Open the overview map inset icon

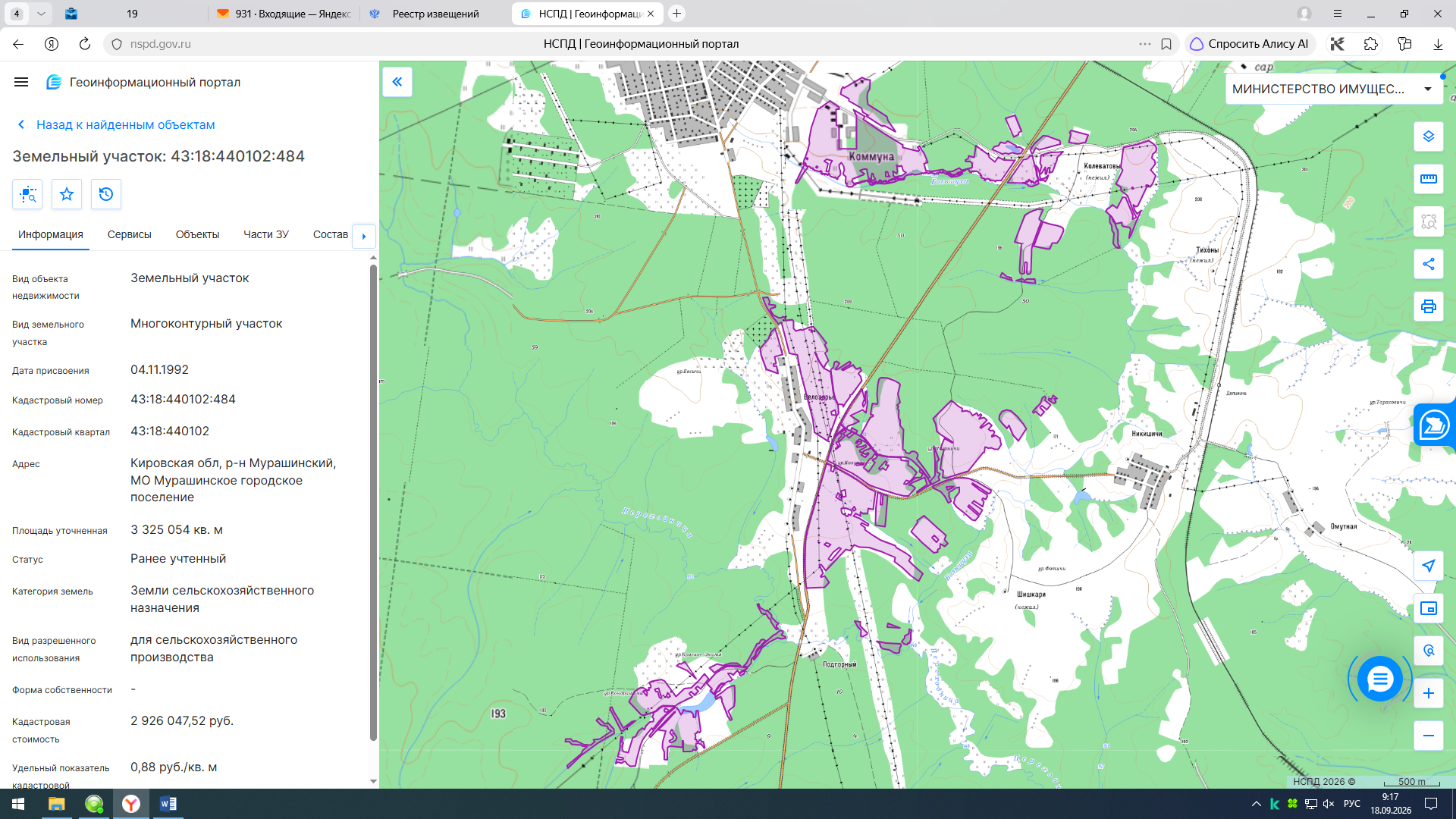coord(1429,608)
